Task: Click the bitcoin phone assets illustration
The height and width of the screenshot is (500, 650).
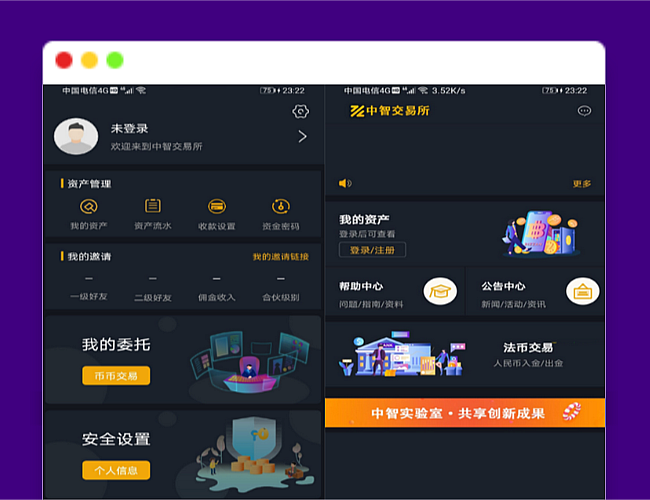Action: [x=541, y=233]
